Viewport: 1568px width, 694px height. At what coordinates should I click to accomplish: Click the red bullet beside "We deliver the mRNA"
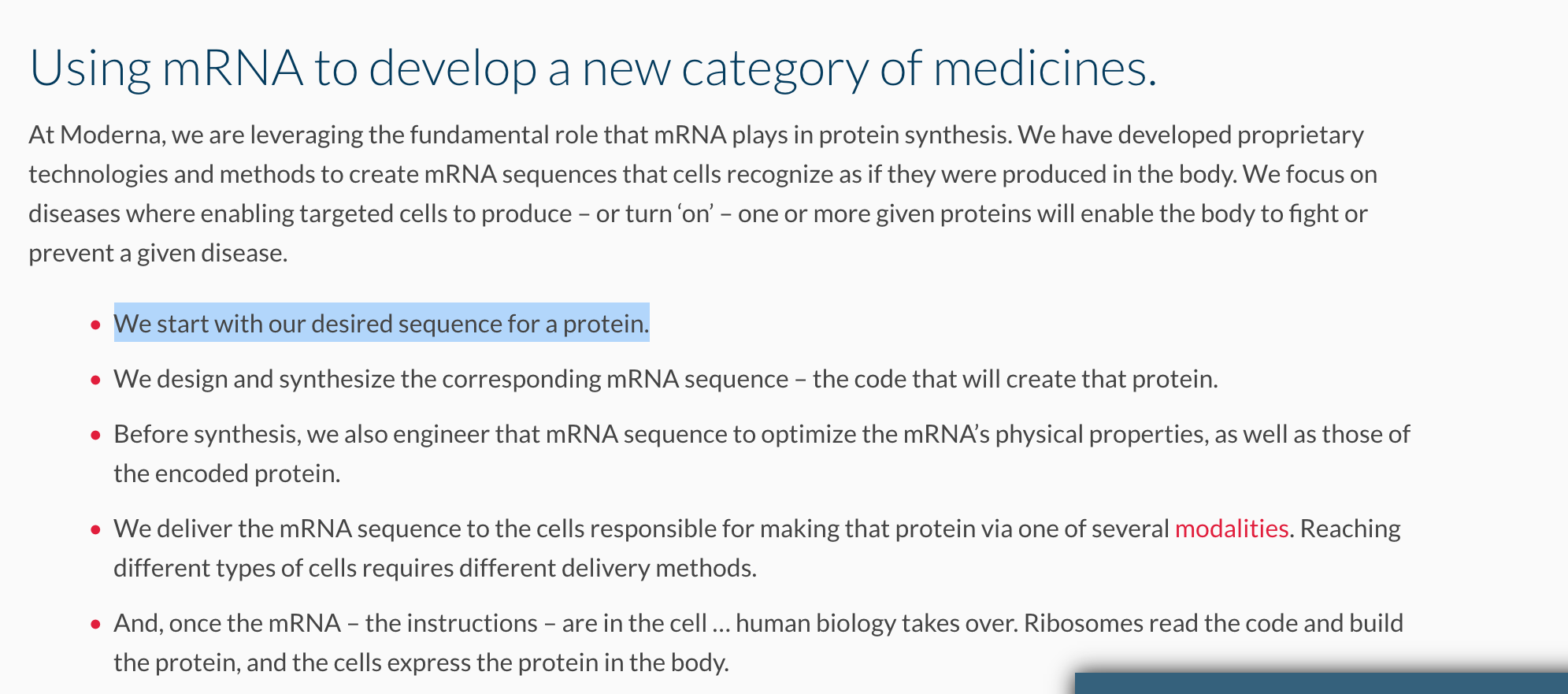click(96, 529)
